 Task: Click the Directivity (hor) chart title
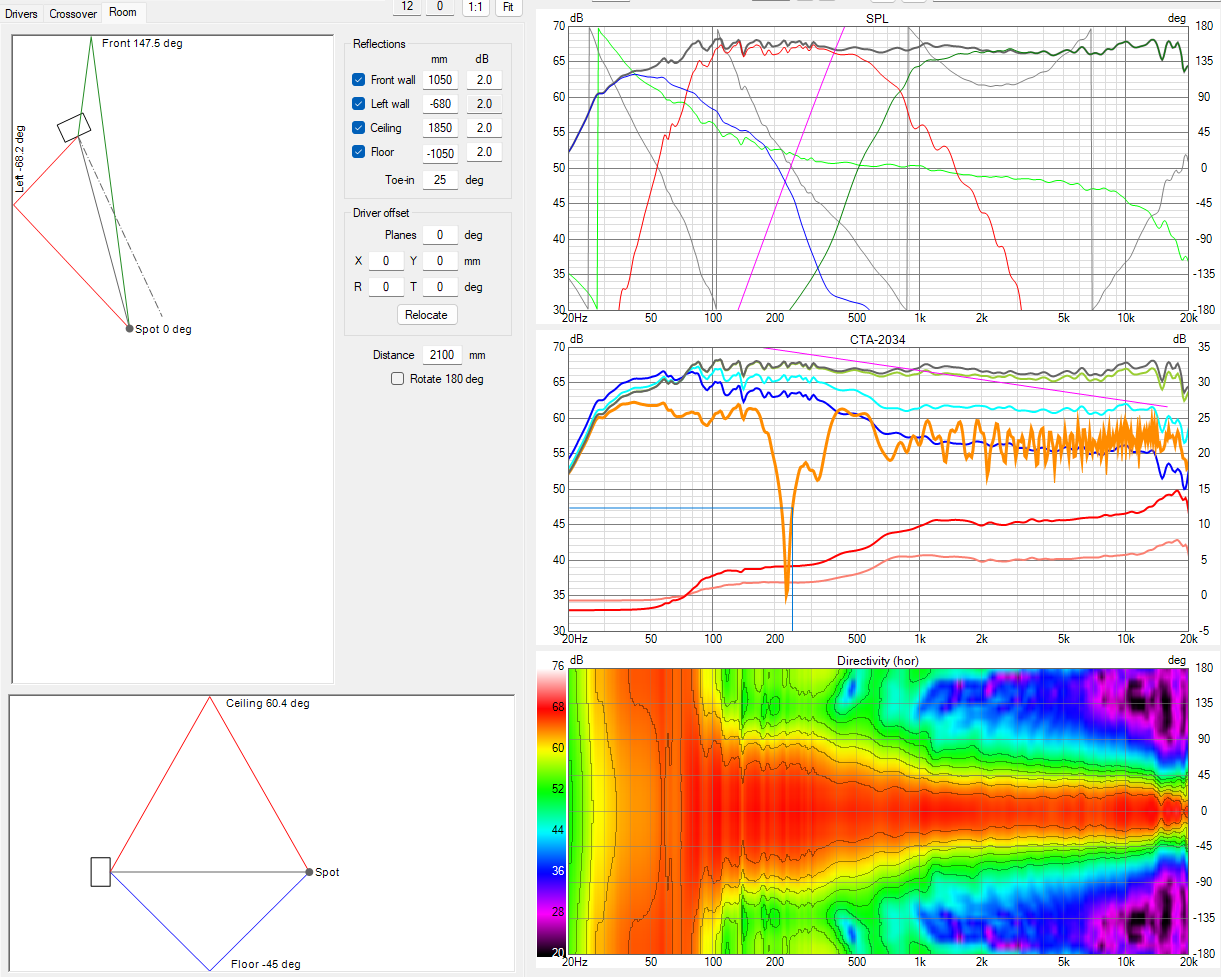(x=877, y=661)
